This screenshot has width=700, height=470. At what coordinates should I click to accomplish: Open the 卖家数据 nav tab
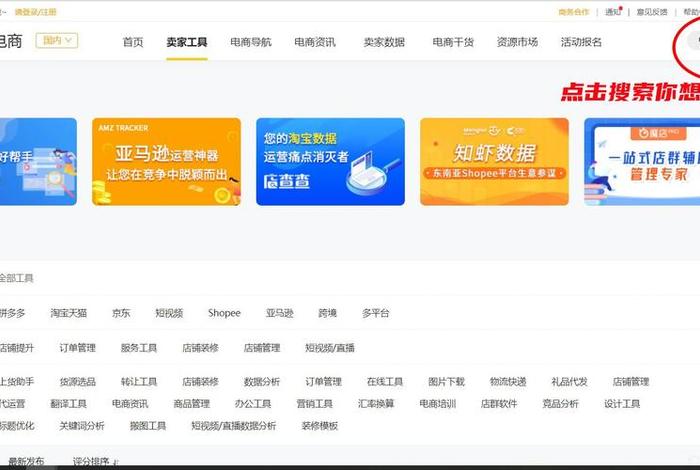click(384, 42)
